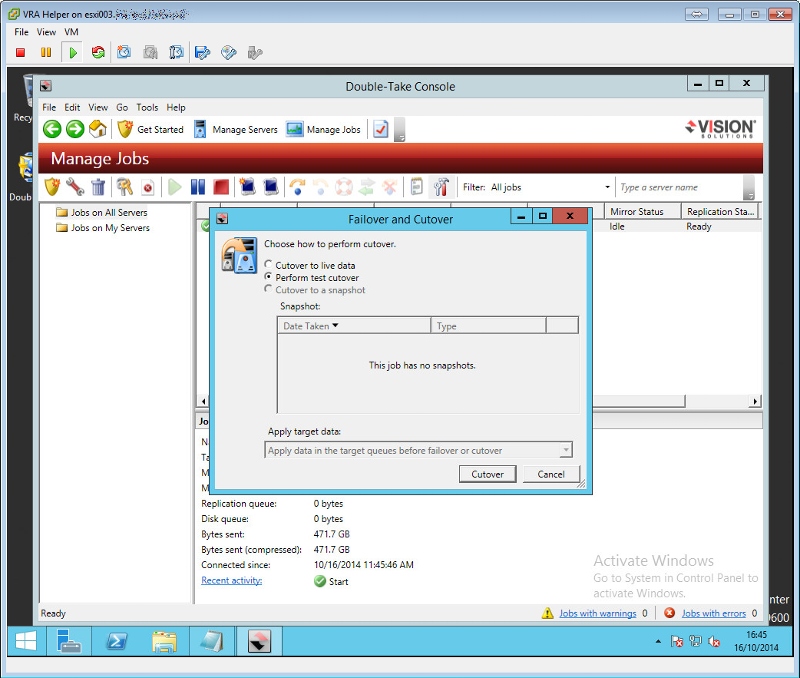800x678 pixels.
Task: Open Jobs with errors link
Action: click(x=714, y=613)
